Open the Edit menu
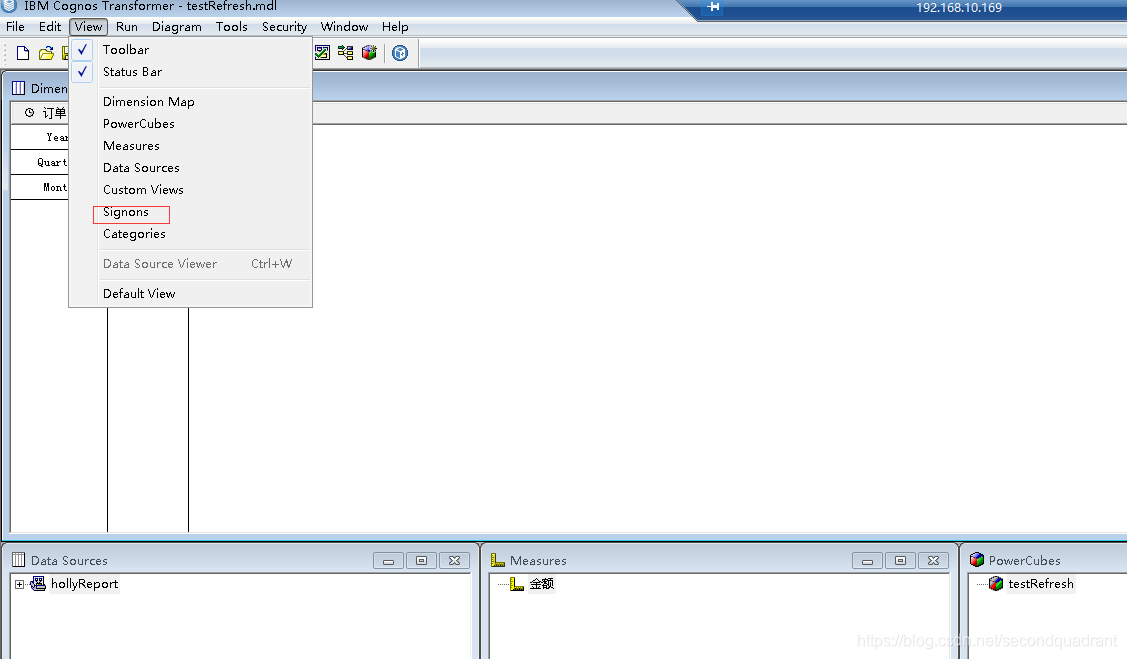 [x=50, y=27]
